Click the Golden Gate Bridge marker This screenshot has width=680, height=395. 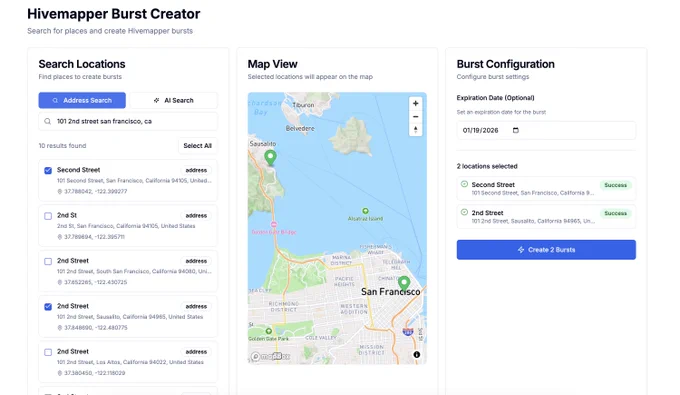274,224
